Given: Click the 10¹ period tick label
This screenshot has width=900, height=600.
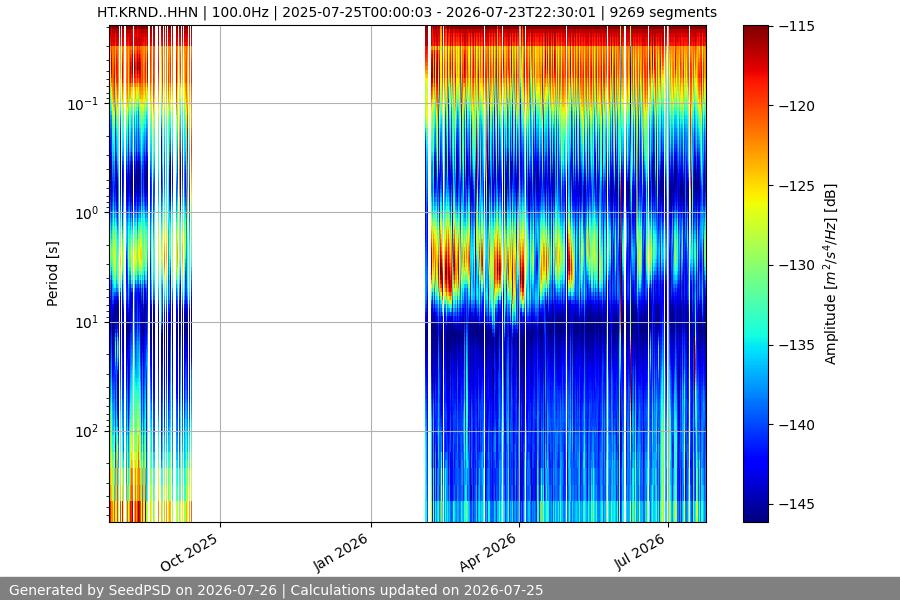Looking at the screenshot, I should pyautogui.click(x=87, y=322).
